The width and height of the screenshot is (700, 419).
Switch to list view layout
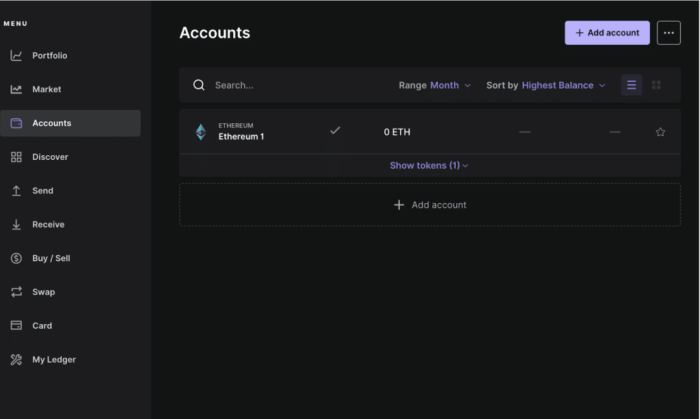coord(631,85)
